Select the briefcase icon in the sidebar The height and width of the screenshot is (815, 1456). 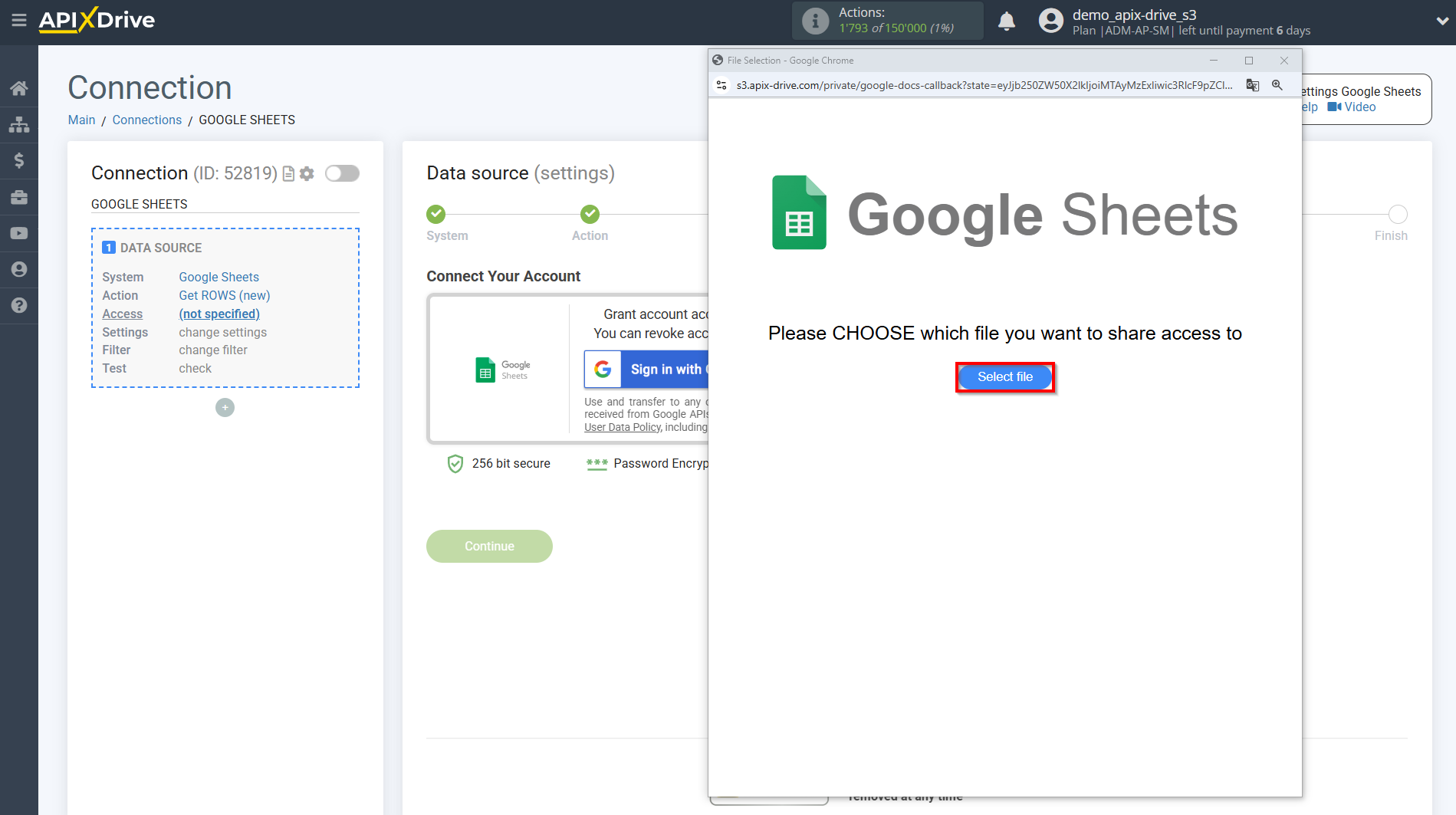click(19, 196)
